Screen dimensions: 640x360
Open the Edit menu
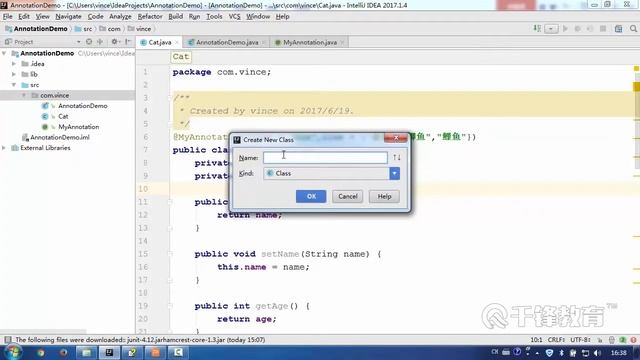24,17
